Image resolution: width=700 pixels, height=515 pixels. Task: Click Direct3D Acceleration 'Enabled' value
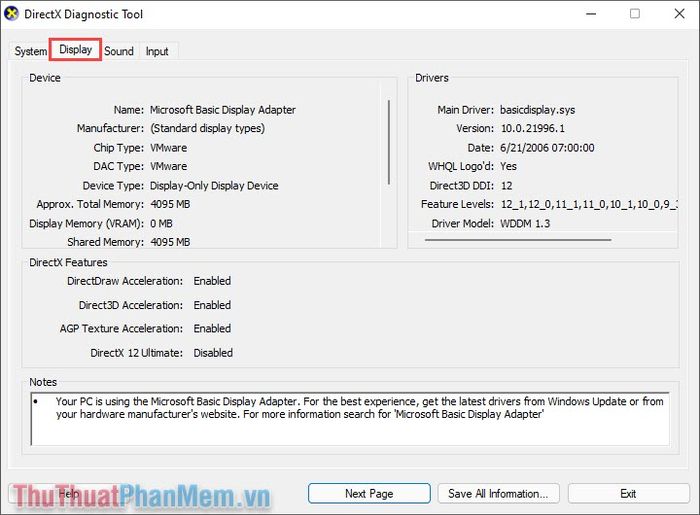point(212,305)
